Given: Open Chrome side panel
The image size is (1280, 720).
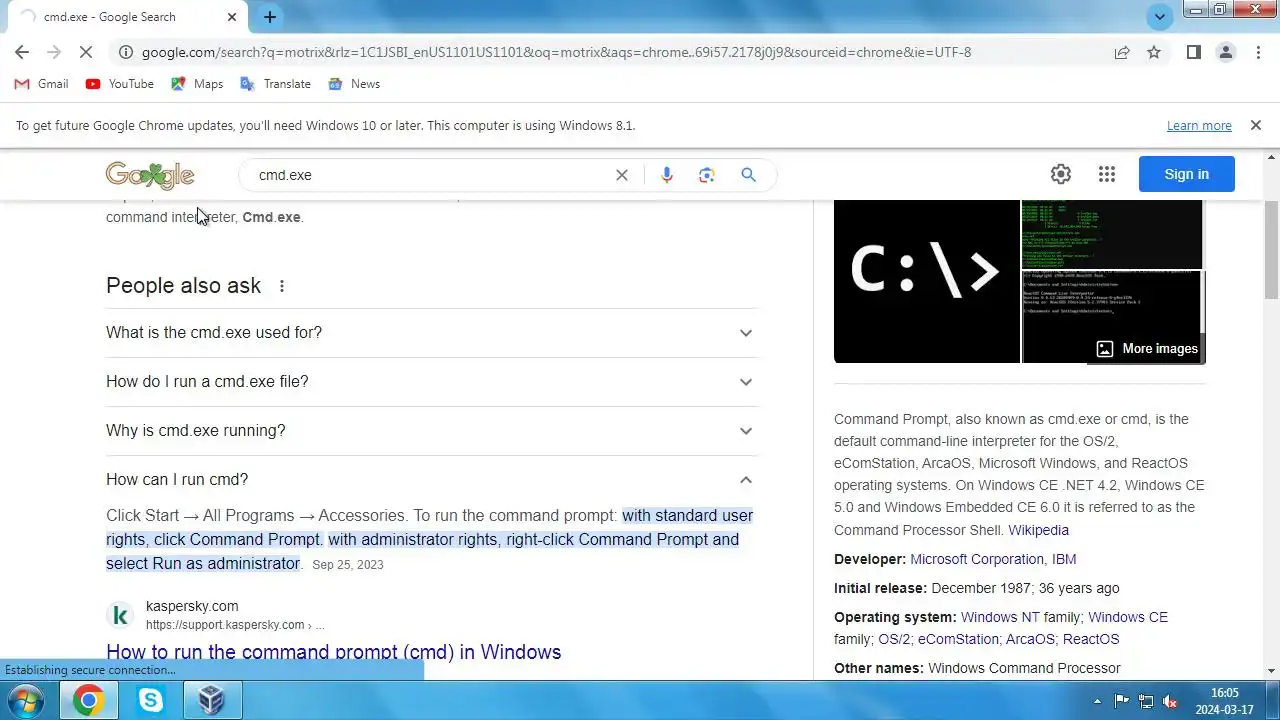Looking at the screenshot, I should pyautogui.click(x=1193, y=52).
